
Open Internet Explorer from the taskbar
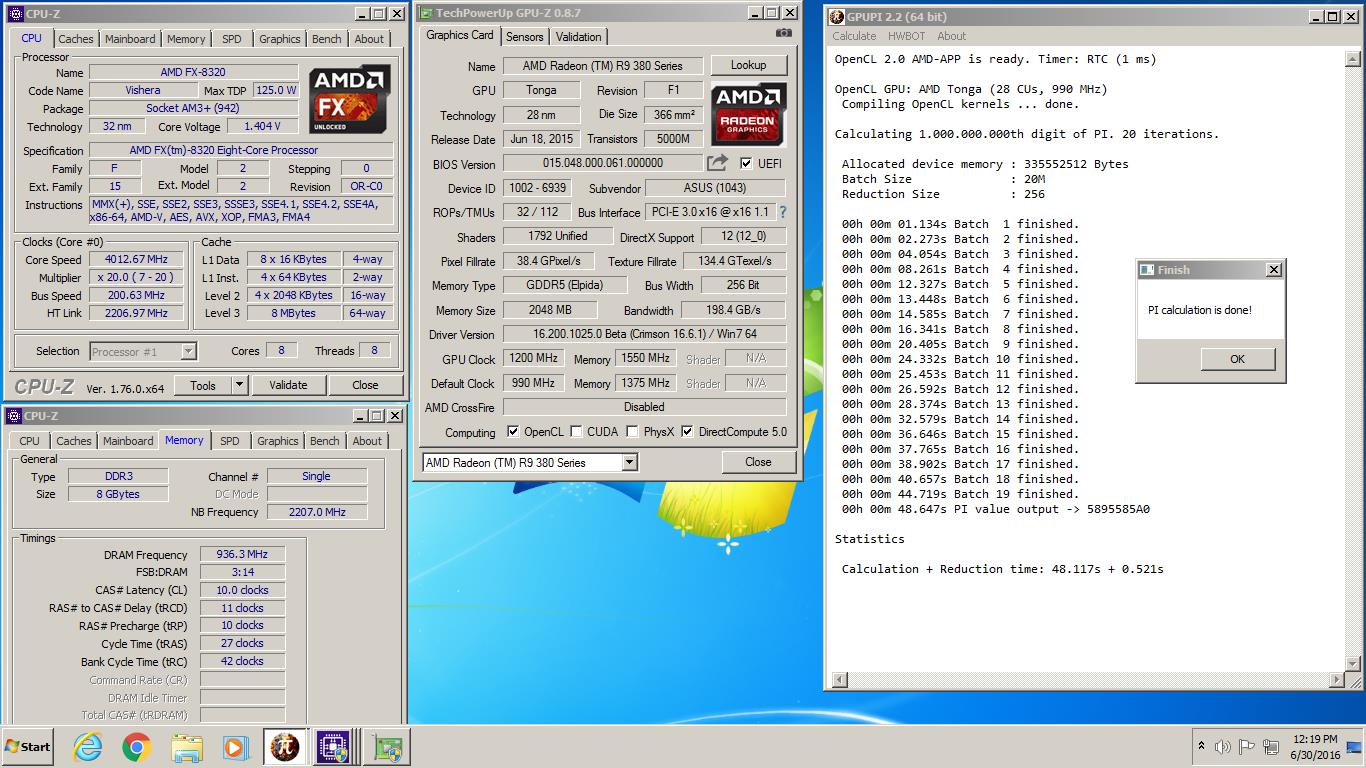[x=88, y=747]
